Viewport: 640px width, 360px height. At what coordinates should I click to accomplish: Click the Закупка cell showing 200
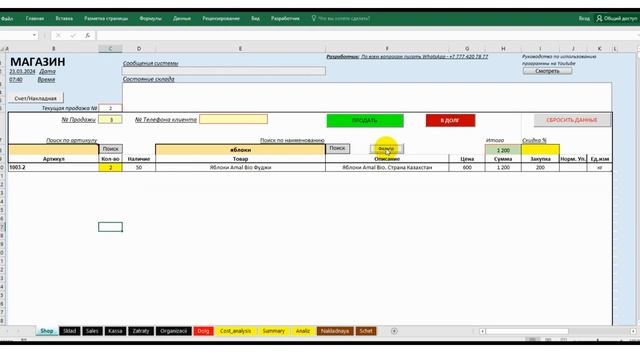pyautogui.click(x=540, y=167)
